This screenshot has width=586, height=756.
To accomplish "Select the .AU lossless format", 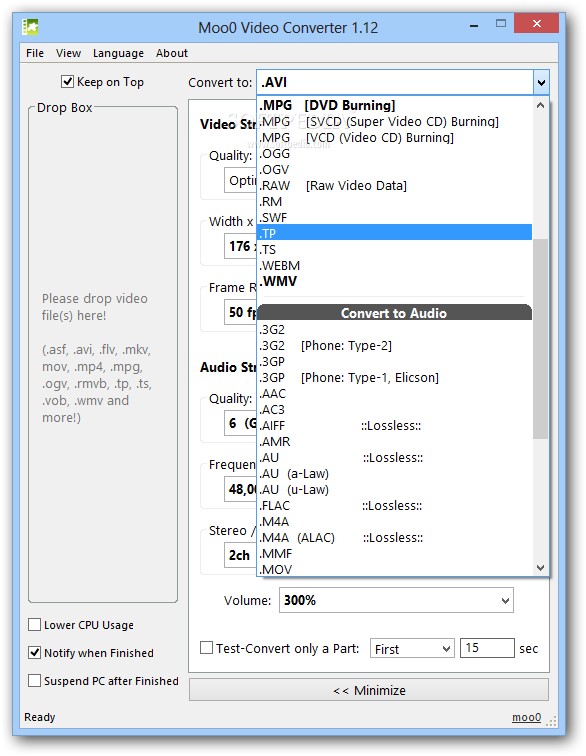I will [395, 458].
